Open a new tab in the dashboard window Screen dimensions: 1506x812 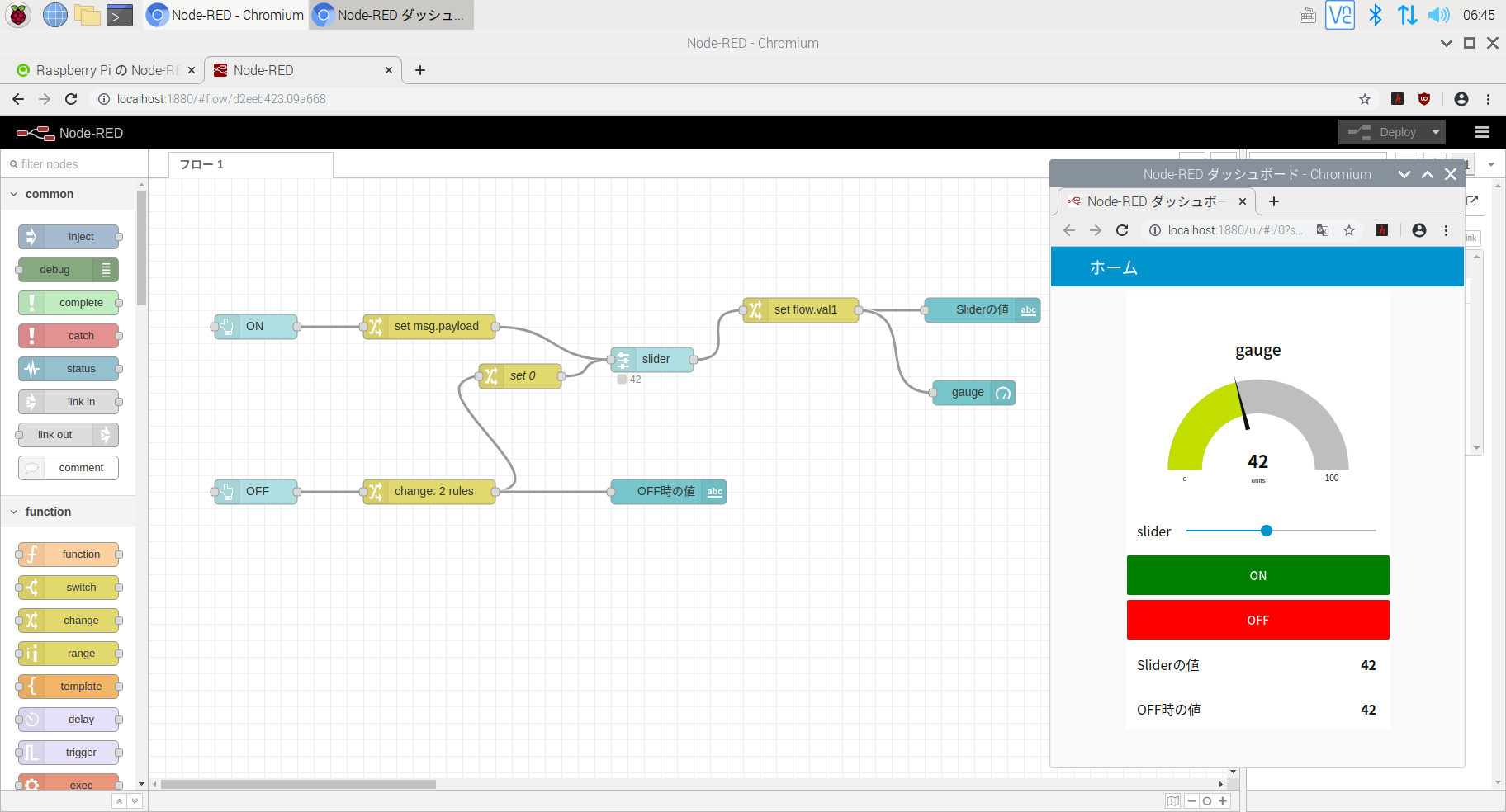[1274, 201]
